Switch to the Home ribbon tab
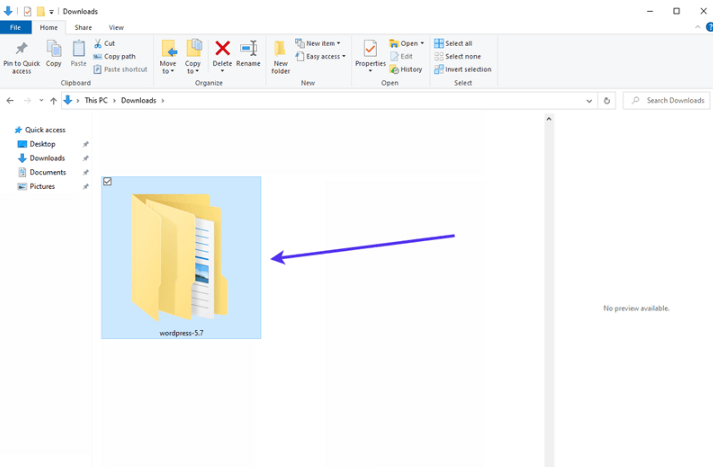Image resolution: width=713 pixels, height=467 pixels. coord(49,27)
